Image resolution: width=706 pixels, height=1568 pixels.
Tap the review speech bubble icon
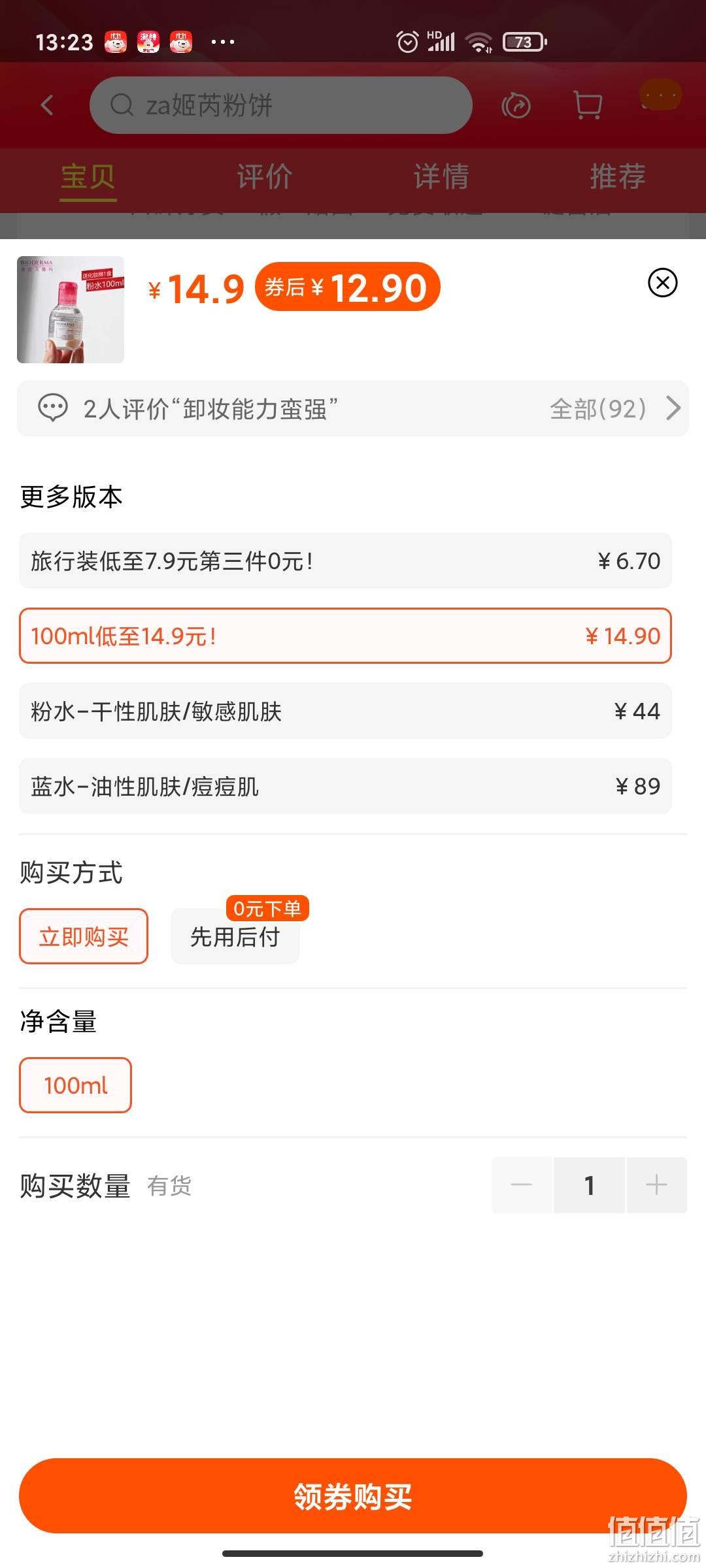point(53,408)
